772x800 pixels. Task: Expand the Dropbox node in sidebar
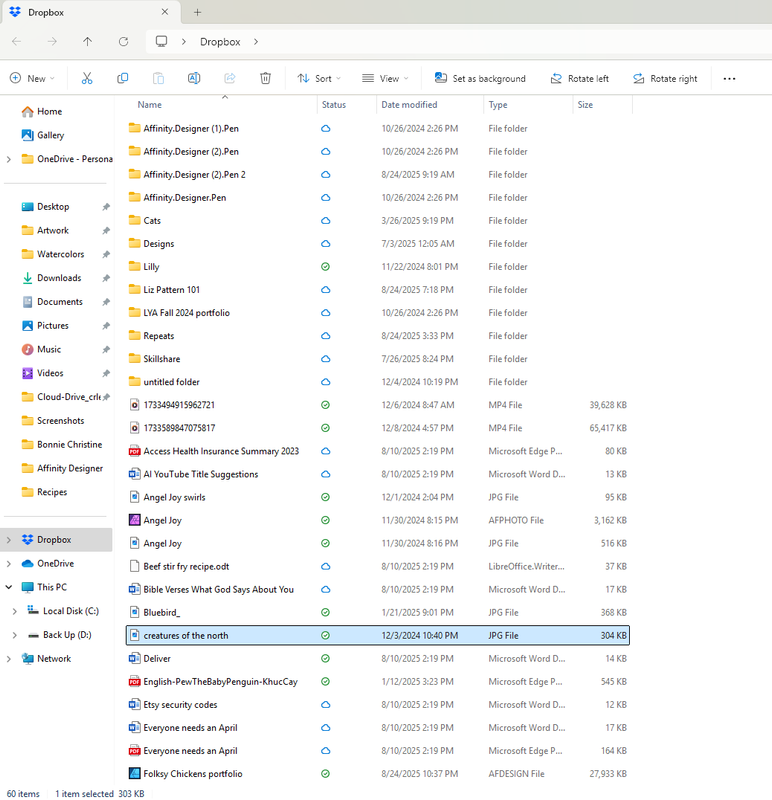(x=9, y=540)
